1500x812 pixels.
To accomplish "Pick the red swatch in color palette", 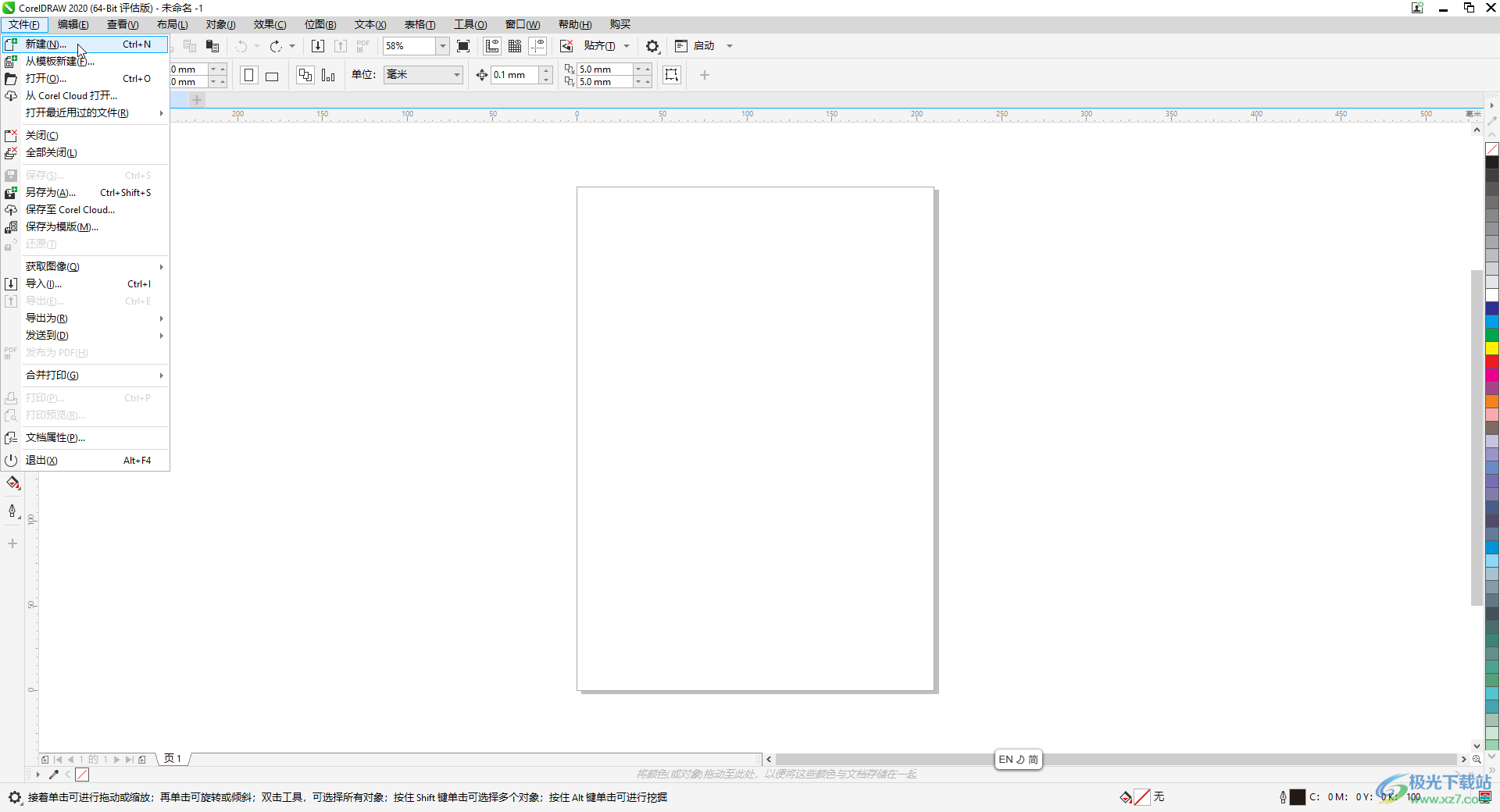I will pyautogui.click(x=1491, y=361).
